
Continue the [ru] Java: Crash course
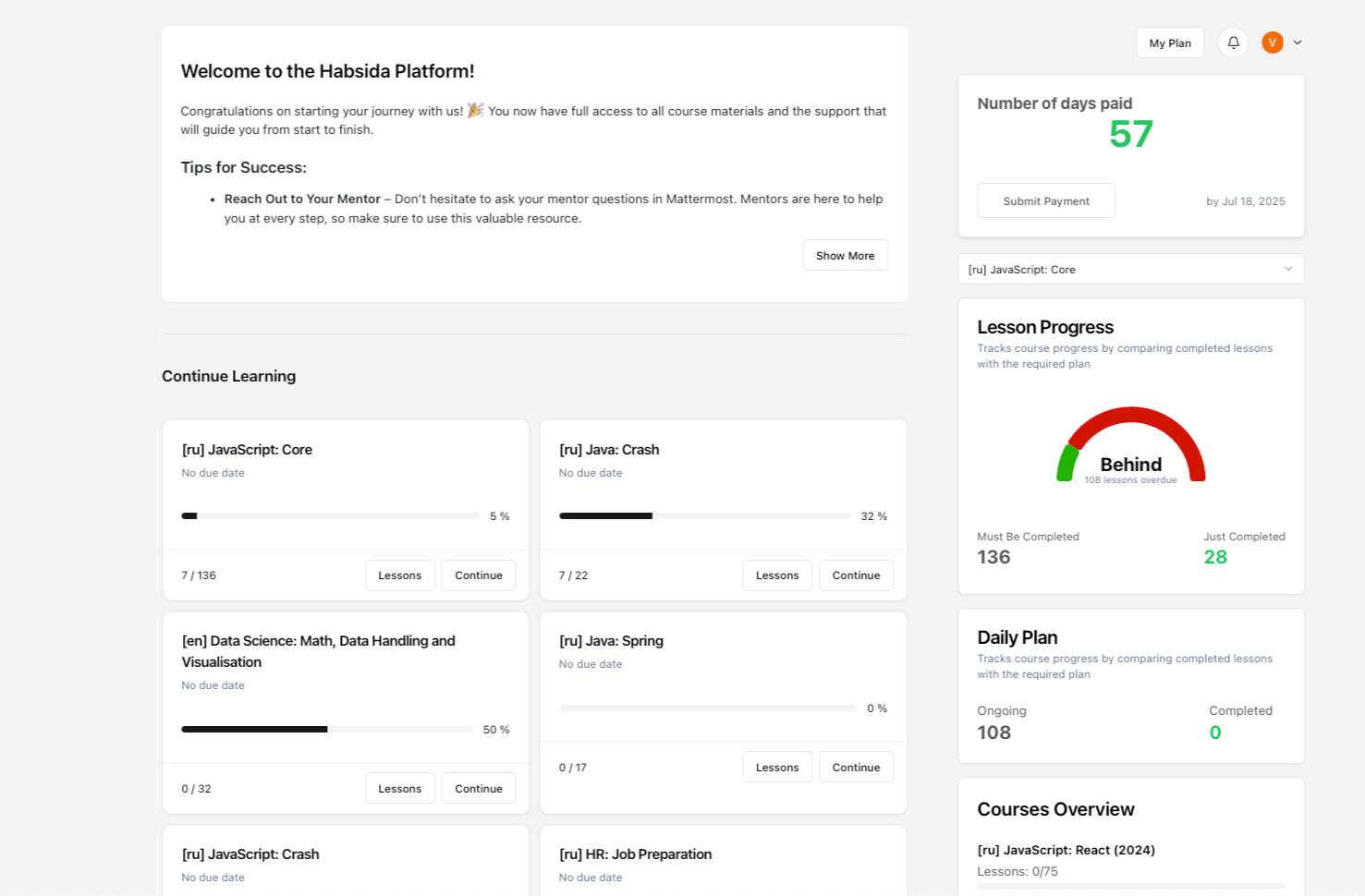[x=856, y=575]
